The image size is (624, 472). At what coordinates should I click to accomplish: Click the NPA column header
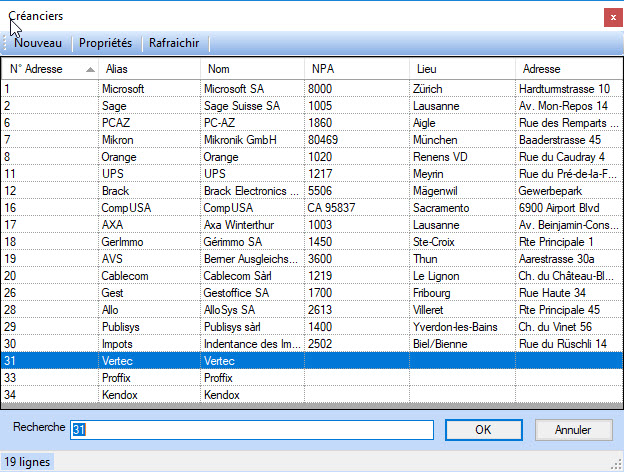357,69
